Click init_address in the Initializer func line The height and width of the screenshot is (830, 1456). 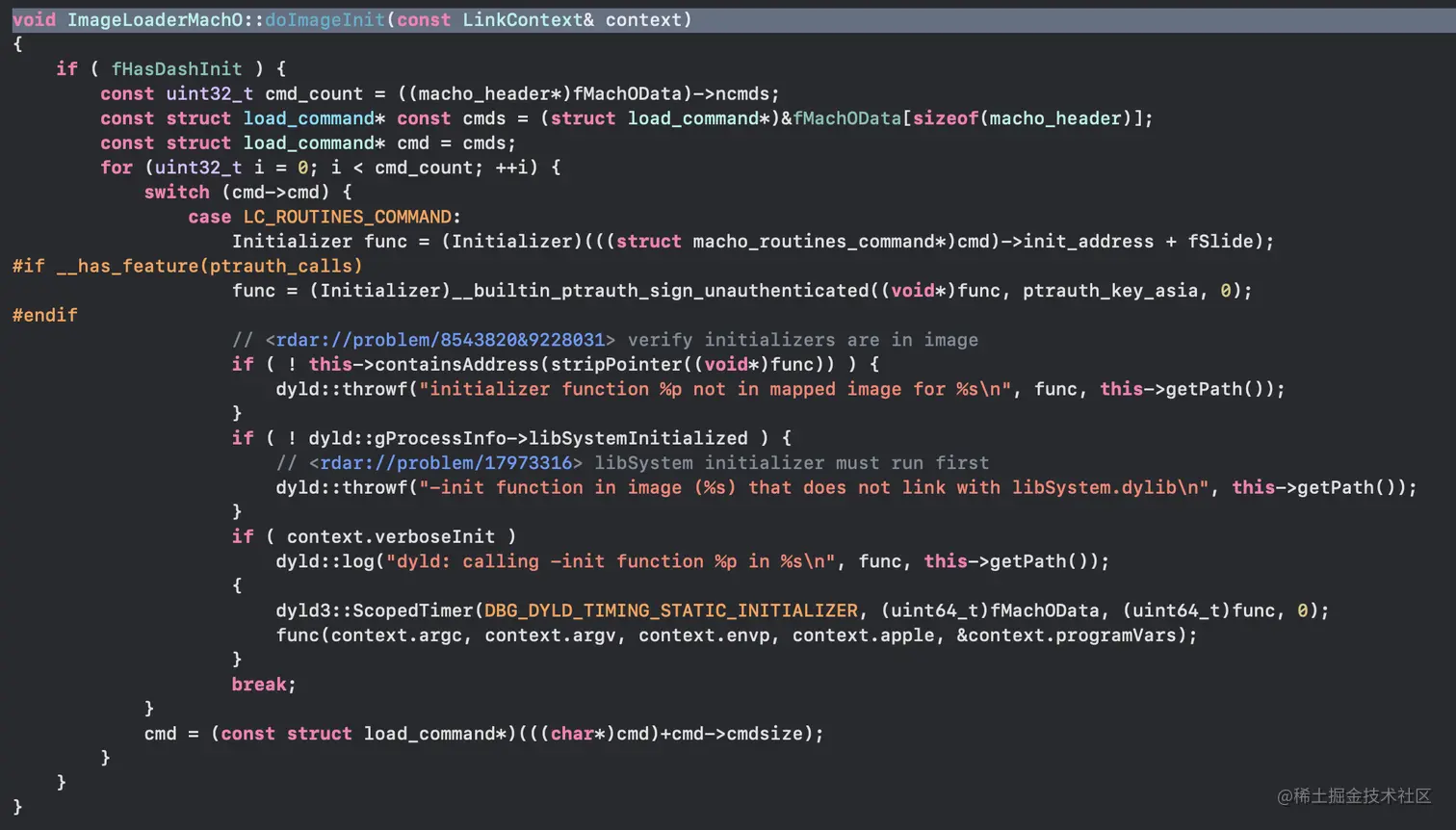tap(1088, 242)
